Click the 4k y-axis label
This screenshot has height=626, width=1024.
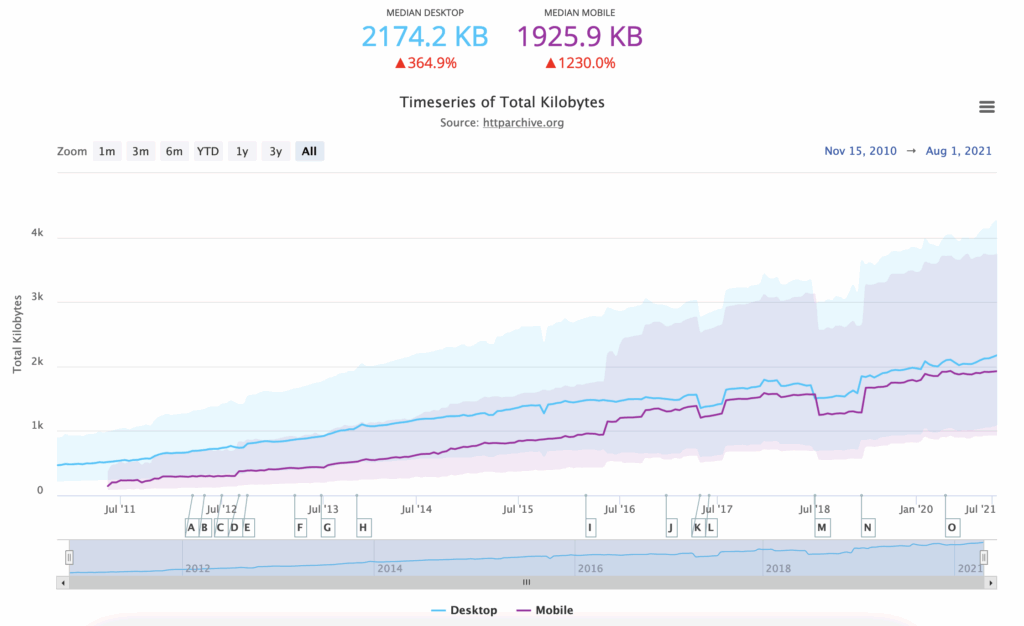coord(37,233)
